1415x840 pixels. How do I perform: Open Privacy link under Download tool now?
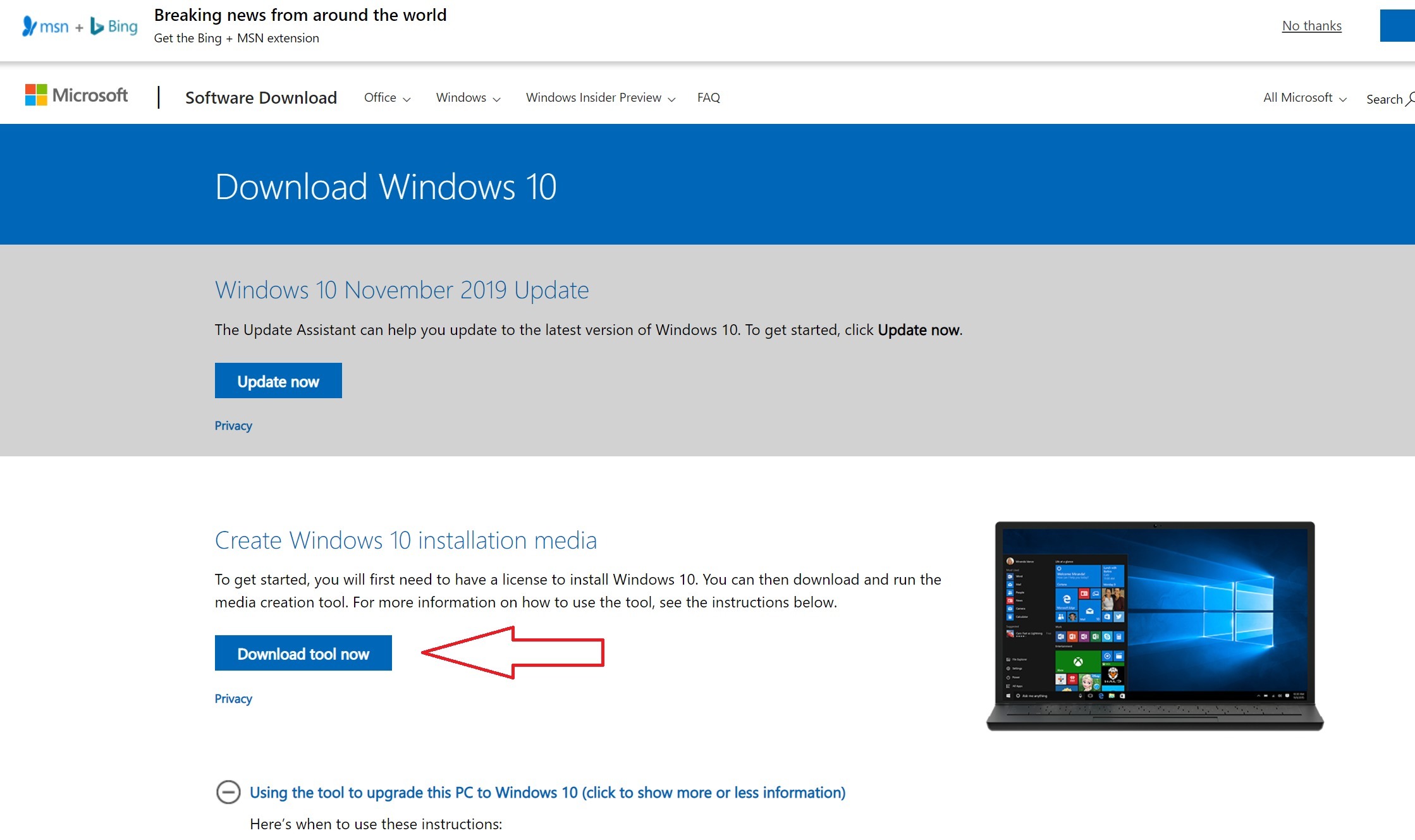[x=233, y=698]
